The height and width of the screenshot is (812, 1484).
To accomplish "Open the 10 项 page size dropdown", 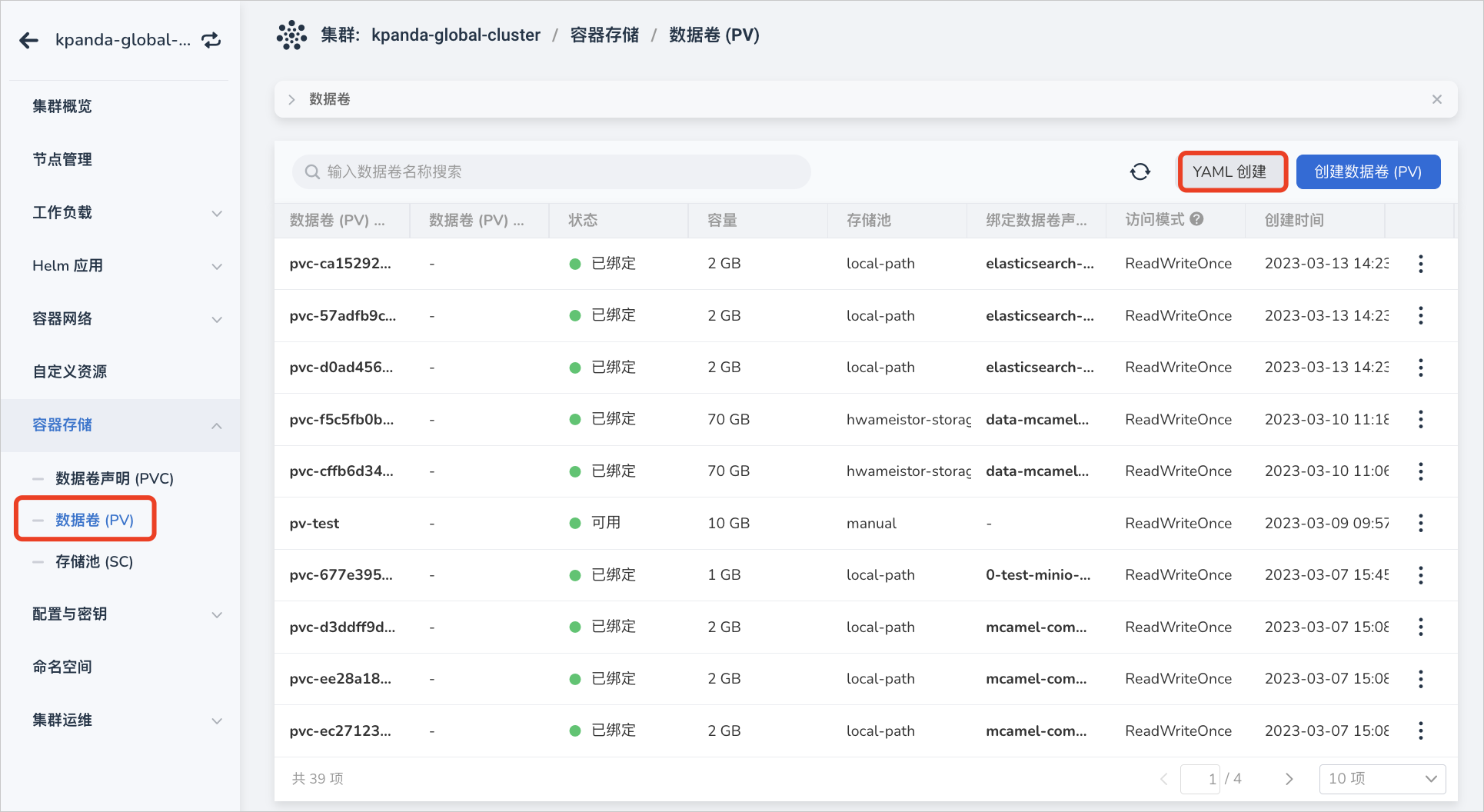I will [1383, 779].
